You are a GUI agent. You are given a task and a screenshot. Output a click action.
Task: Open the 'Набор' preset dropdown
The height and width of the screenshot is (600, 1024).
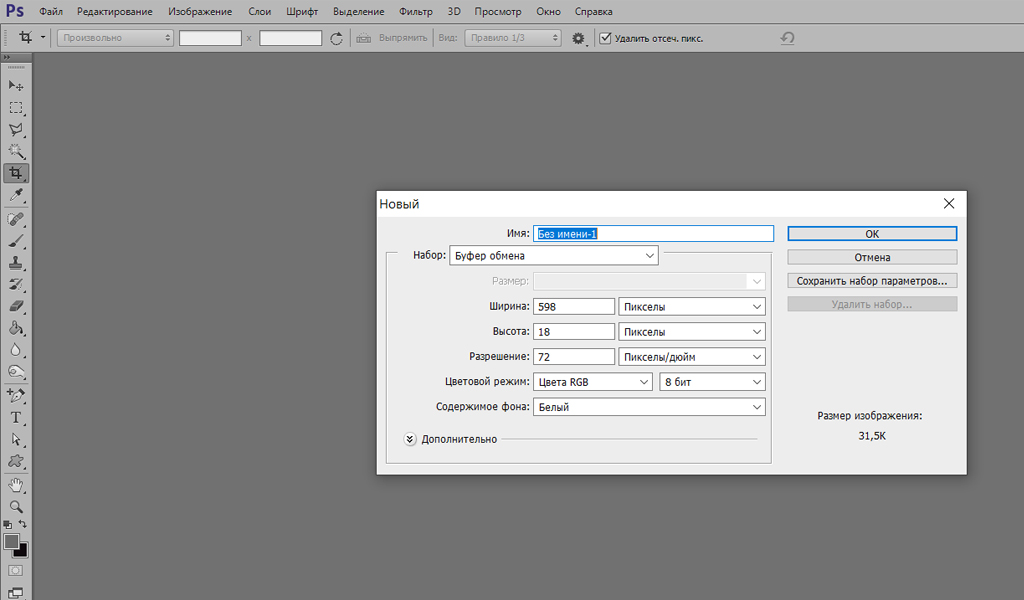coord(554,256)
